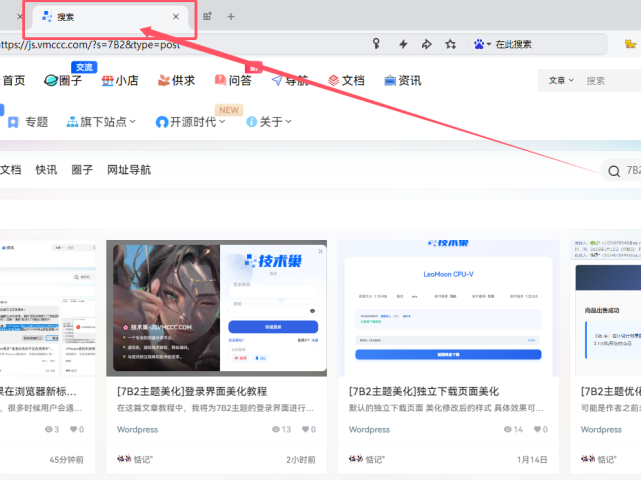Click Wordpress category under 登录界面美化教程
This screenshot has height=480, width=641.
click(x=137, y=429)
